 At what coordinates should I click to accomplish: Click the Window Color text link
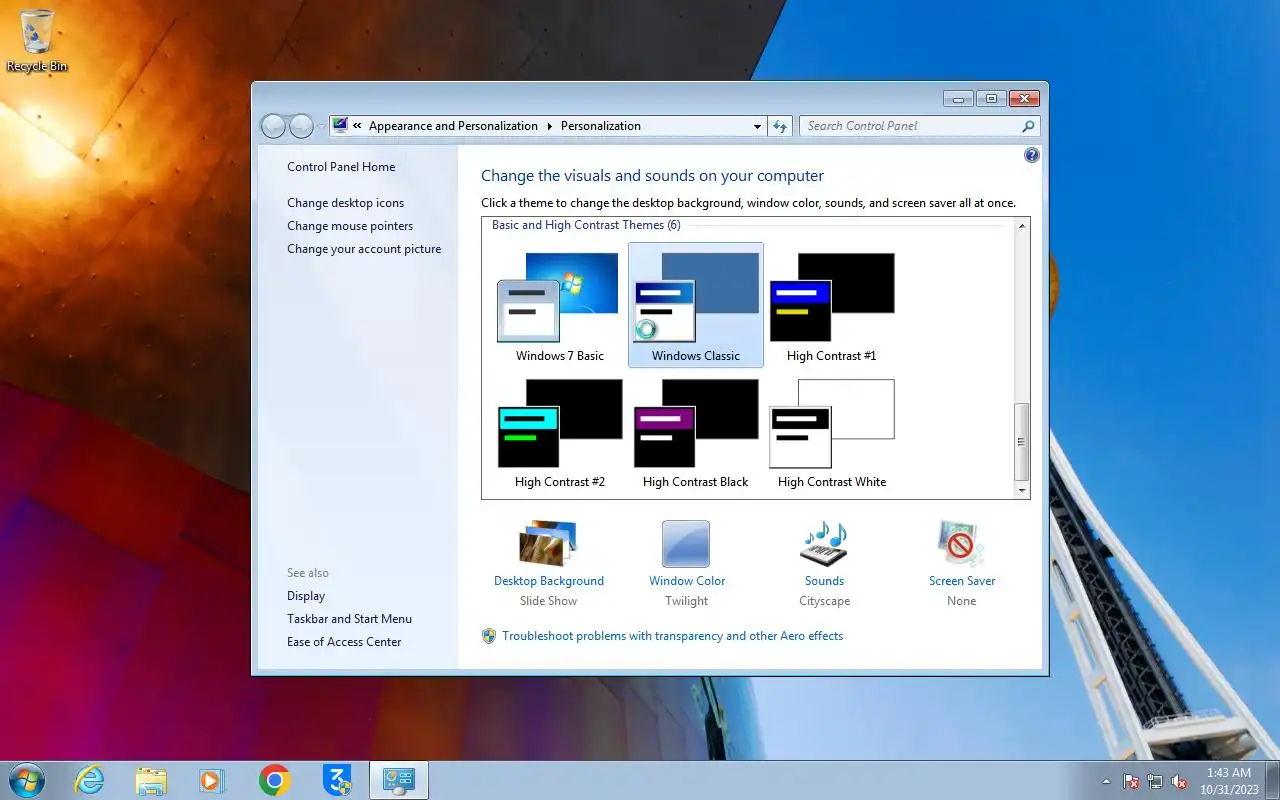point(687,581)
